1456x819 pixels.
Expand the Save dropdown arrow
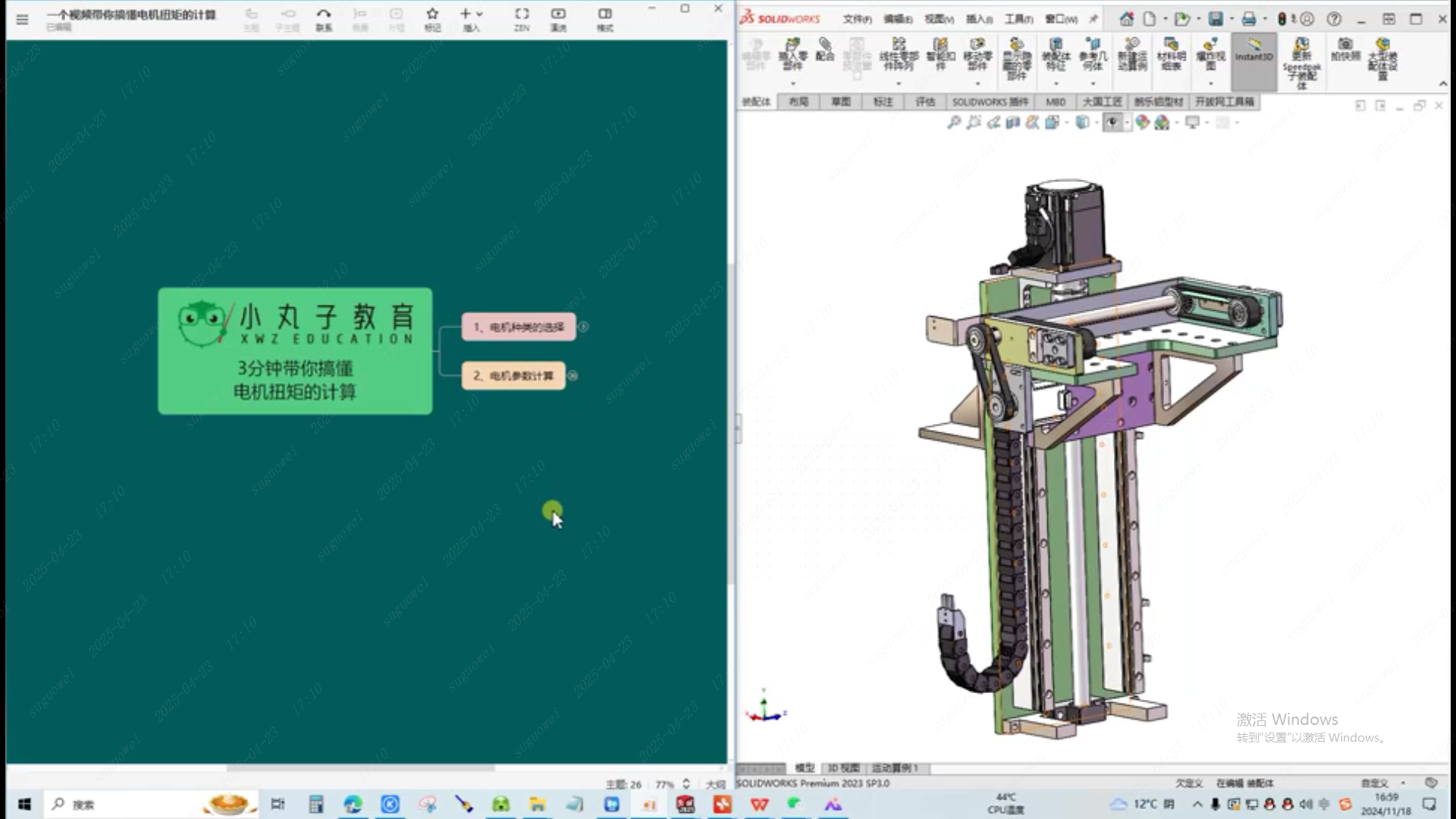pyautogui.click(x=1231, y=19)
